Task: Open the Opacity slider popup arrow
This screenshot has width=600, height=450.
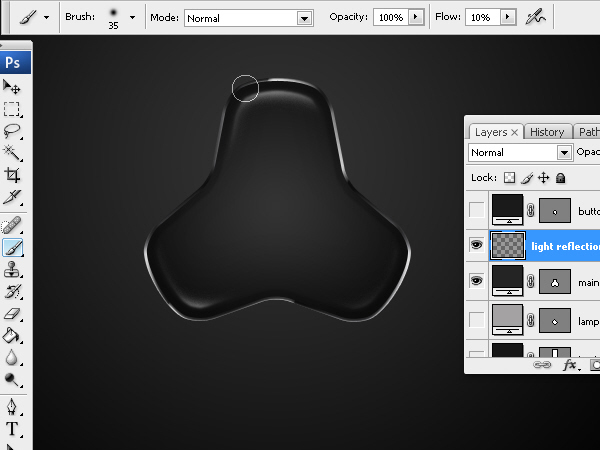Action: 415,18
